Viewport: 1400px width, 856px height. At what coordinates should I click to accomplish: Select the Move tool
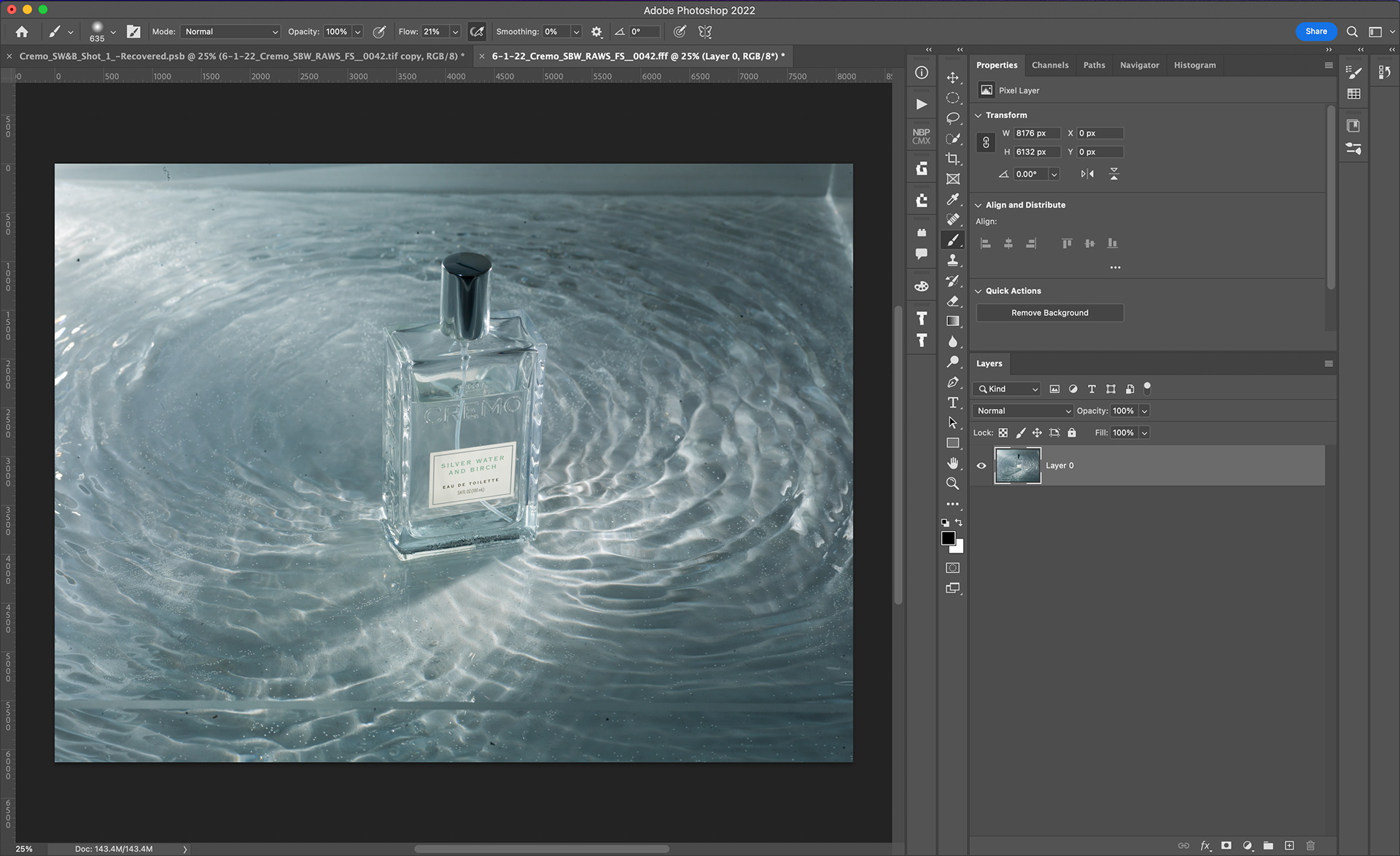(952, 77)
